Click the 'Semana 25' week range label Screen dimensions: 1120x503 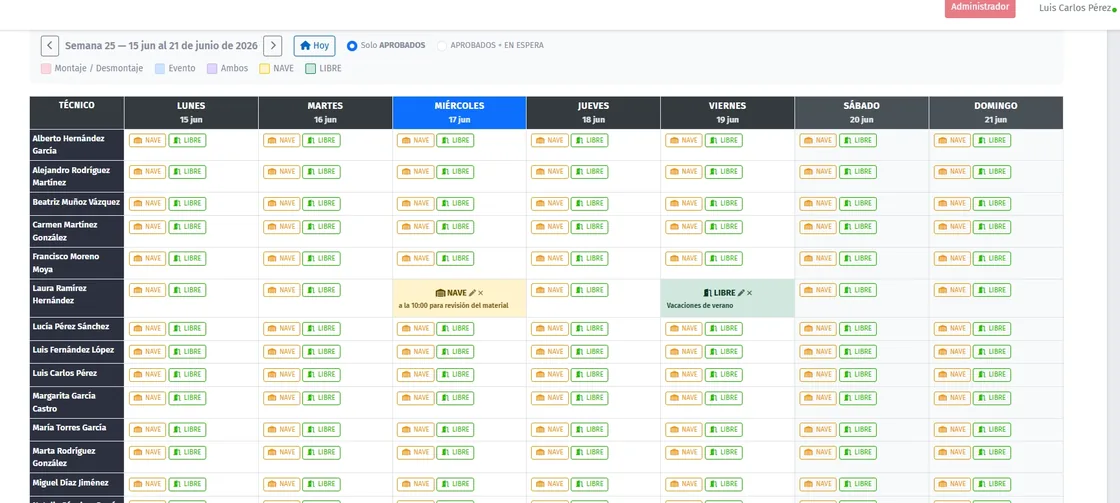(x=161, y=46)
